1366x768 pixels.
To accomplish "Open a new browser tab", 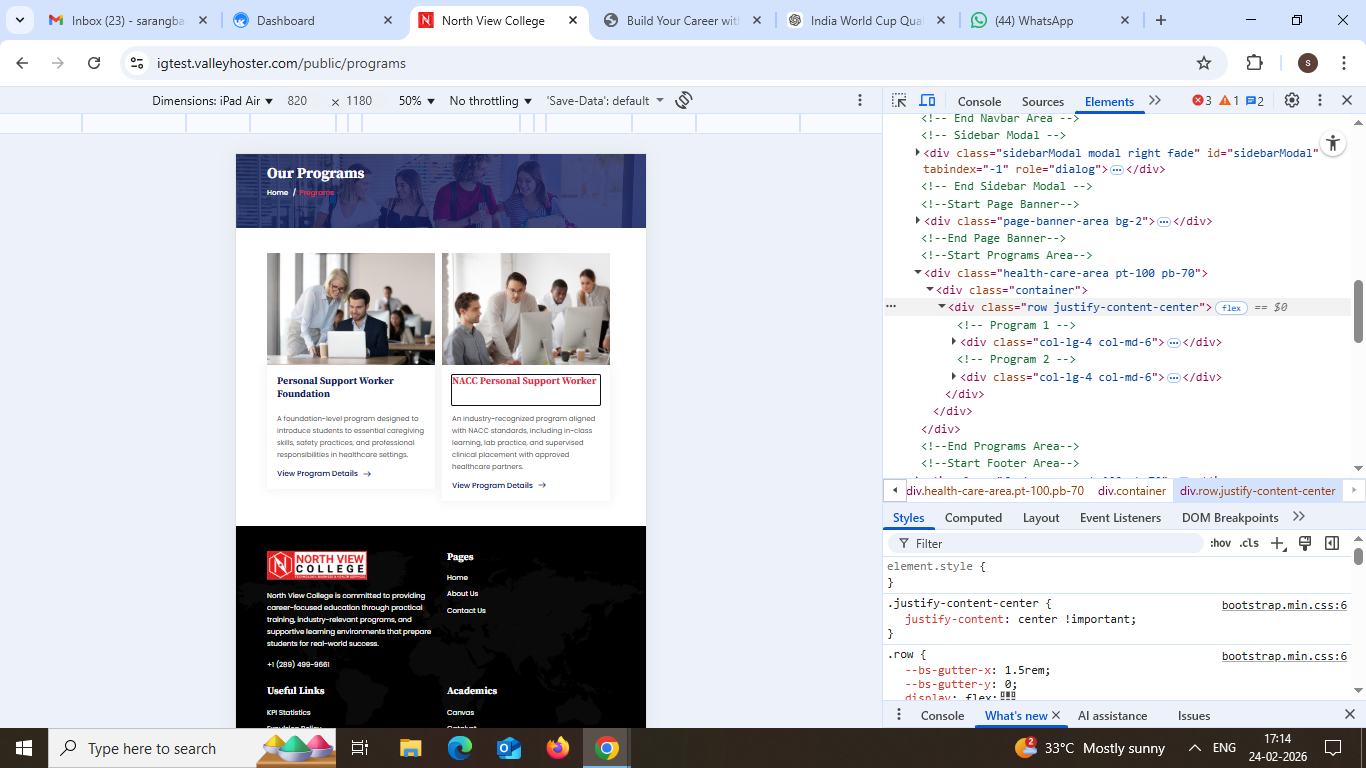I will 1161,20.
